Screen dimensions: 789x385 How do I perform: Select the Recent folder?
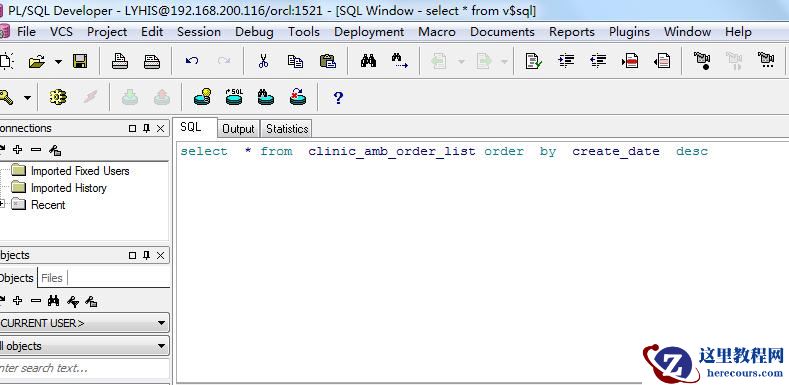point(48,205)
